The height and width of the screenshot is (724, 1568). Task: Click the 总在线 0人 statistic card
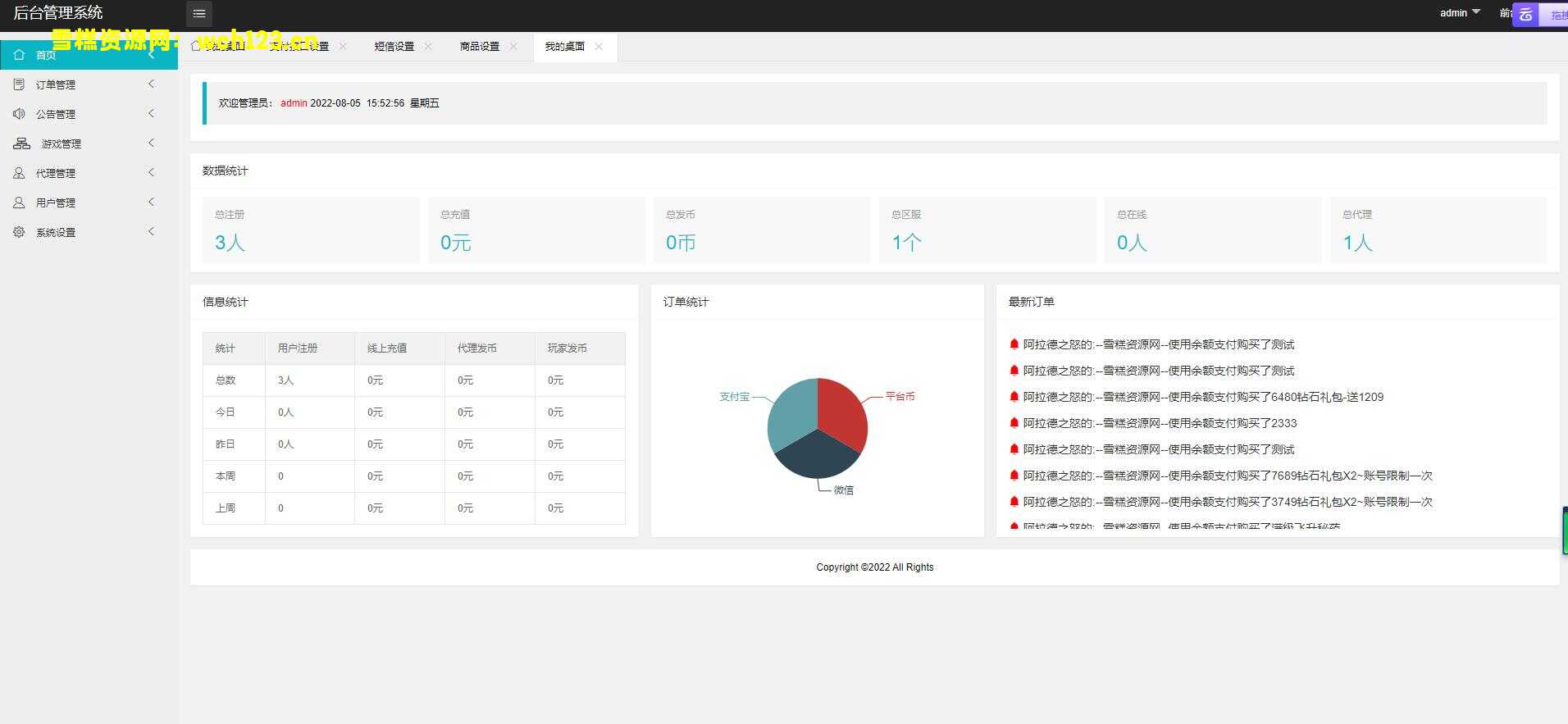point(1213,230)
